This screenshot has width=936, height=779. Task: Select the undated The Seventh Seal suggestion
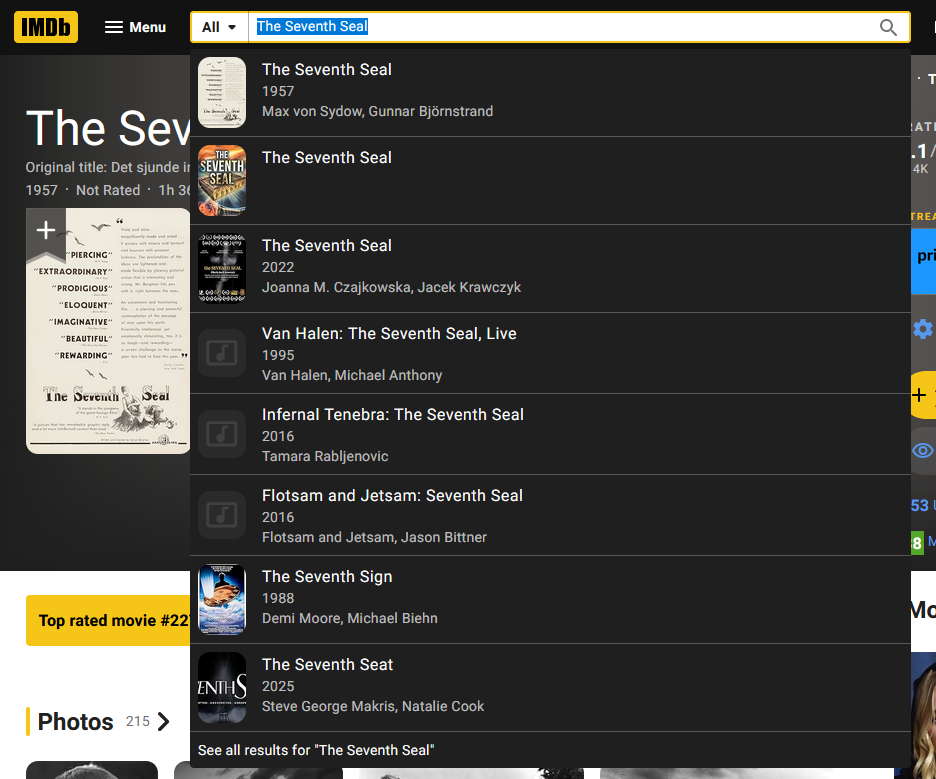coord(550,181)
